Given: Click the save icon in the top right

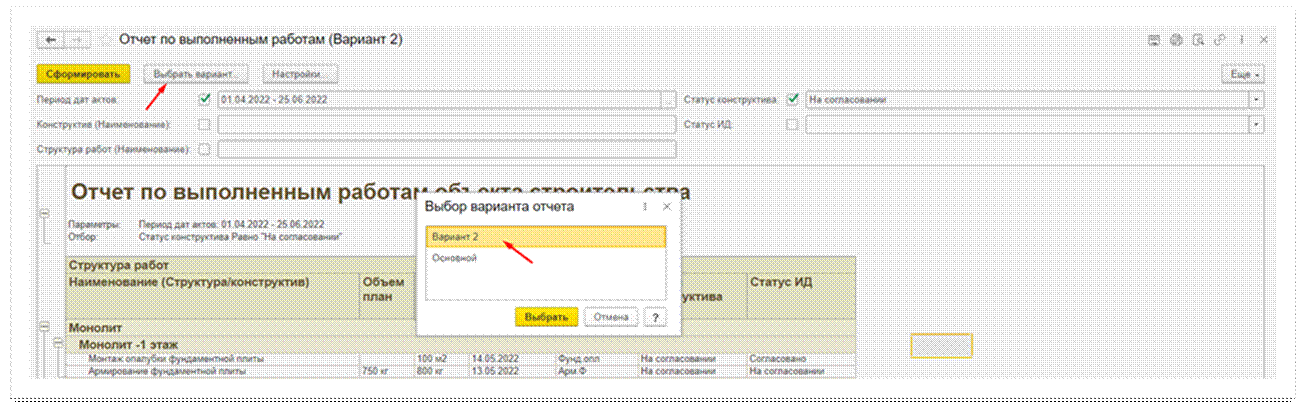Looking at the screenshot, I should tap(1154, 41).
